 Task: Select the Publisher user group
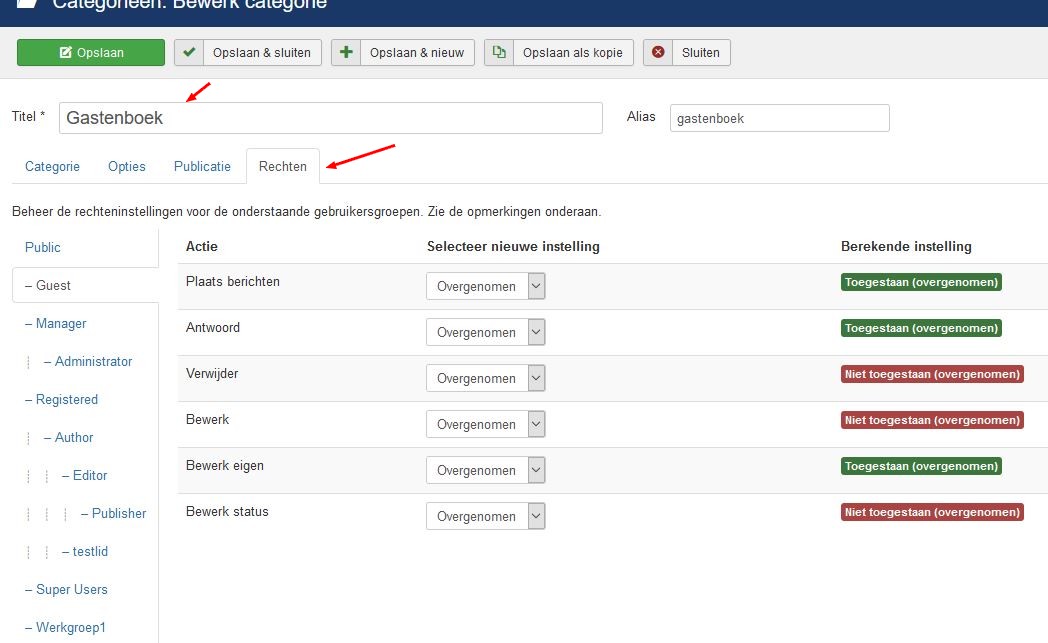tap(119, 514)
